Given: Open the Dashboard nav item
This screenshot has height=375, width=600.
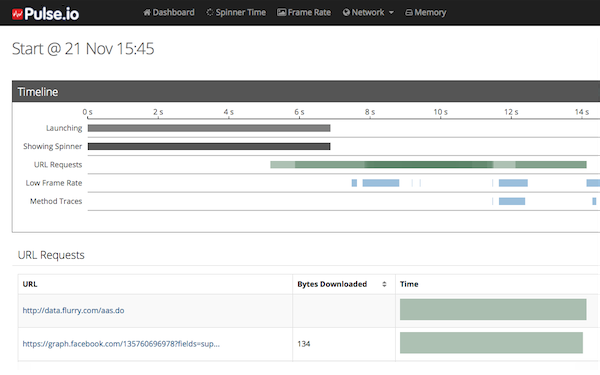Looking at the screenshot, I should [169, 13].
